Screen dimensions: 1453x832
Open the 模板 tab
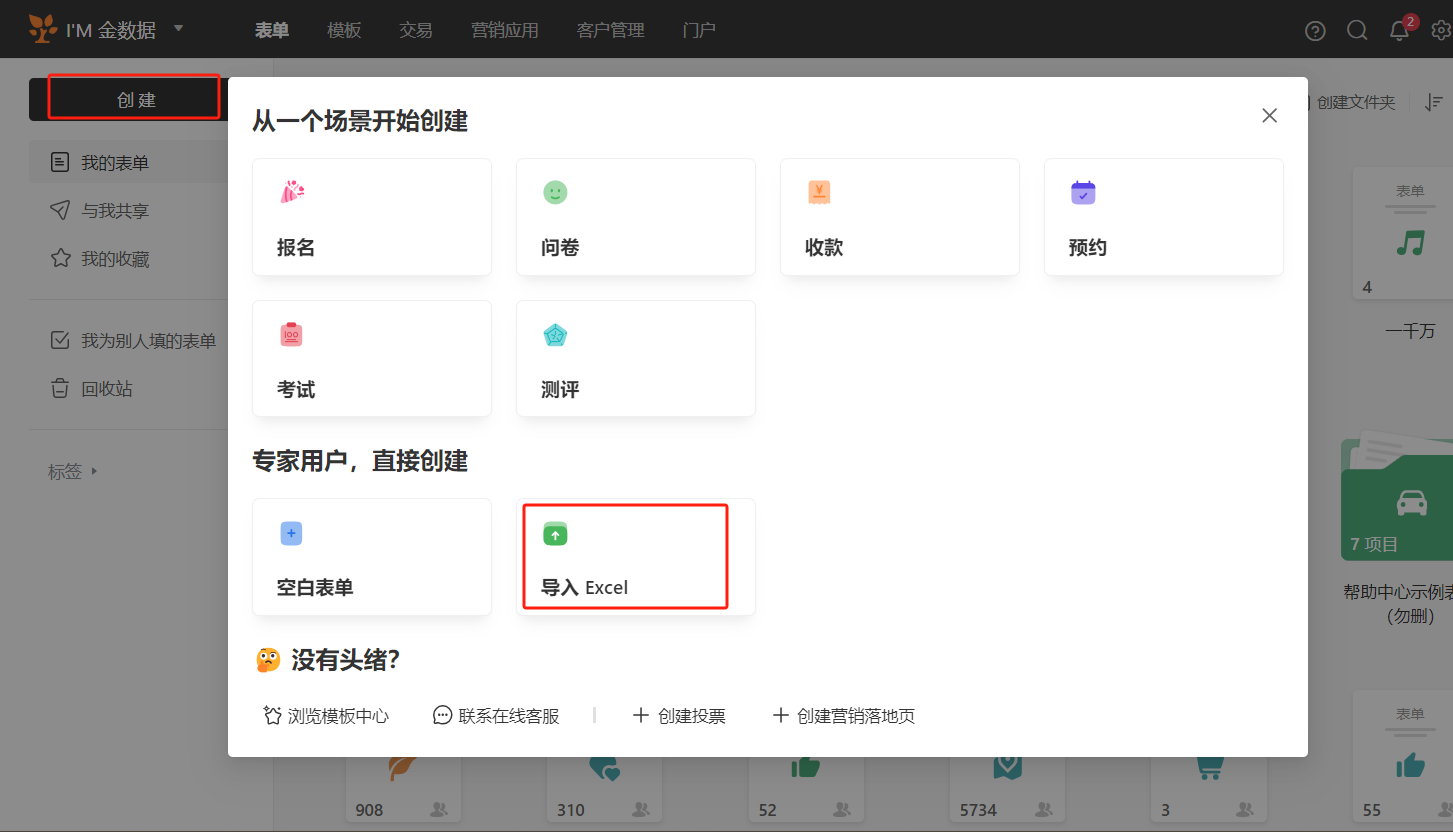344,30
